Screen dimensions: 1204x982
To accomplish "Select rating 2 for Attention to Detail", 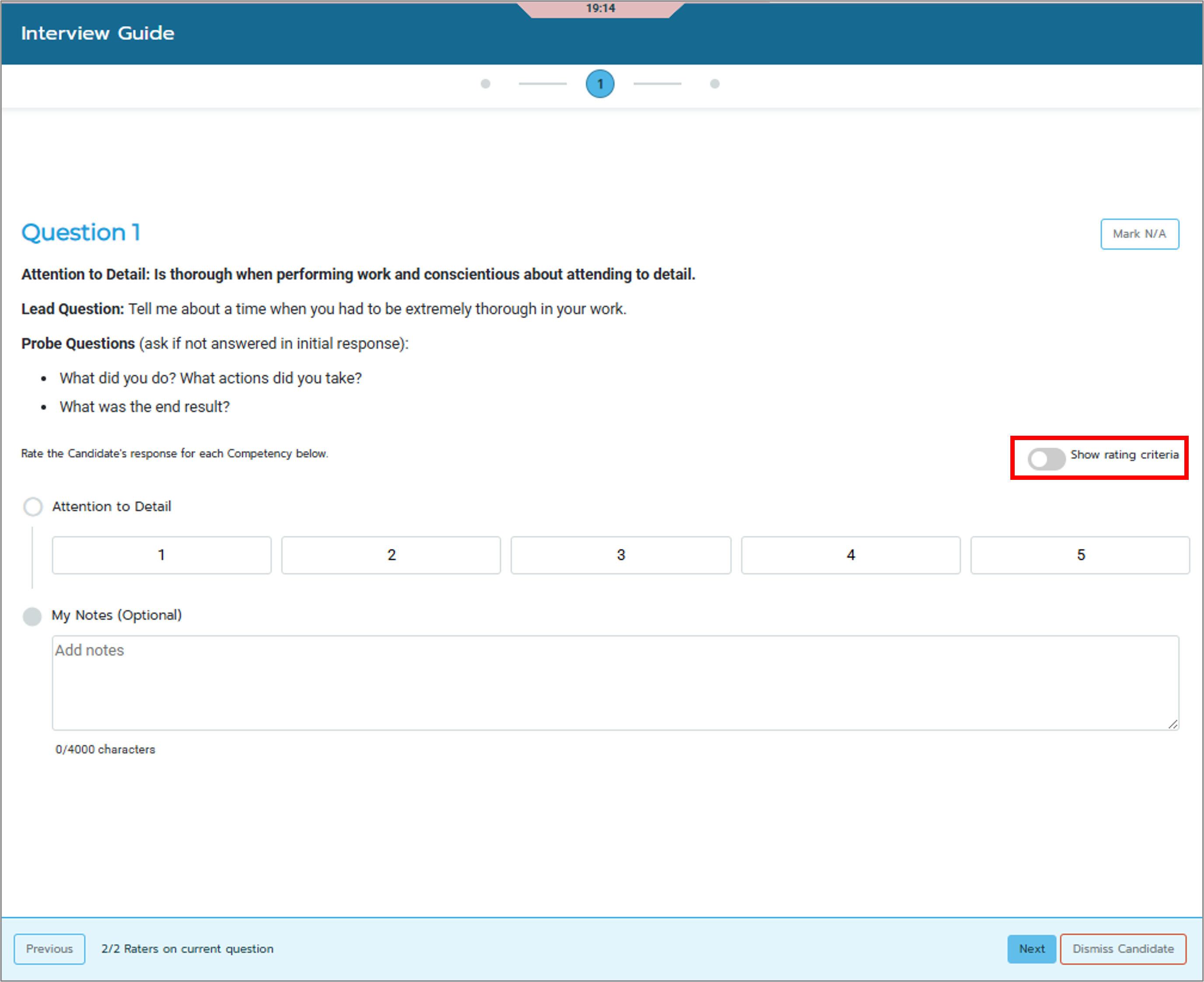I will coord(391,555).
